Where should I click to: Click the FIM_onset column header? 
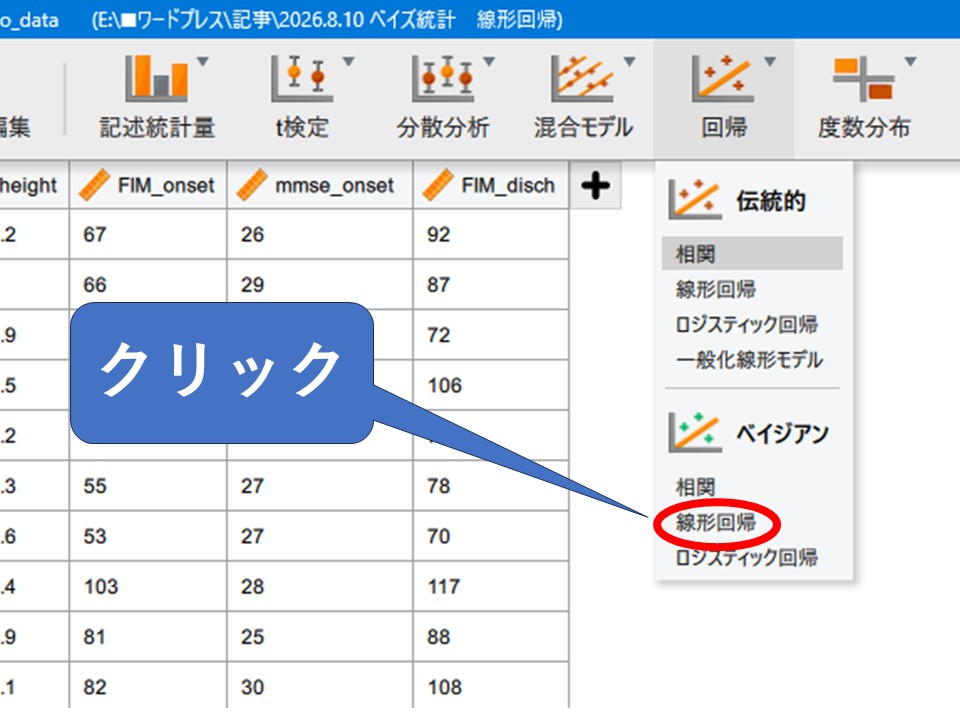(x=148, y=185)
